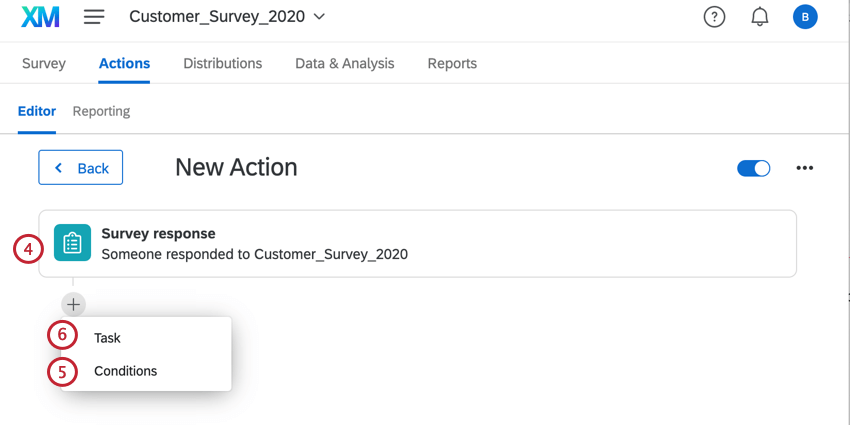Switch to the Reporting sub-tab
Image resolution: width=850 pixels, height=425 pixels.
click(x=101, y=111)
